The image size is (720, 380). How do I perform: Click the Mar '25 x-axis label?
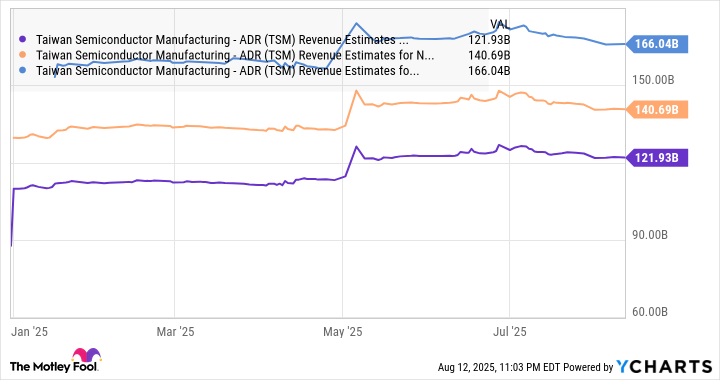tap(175, 332)
